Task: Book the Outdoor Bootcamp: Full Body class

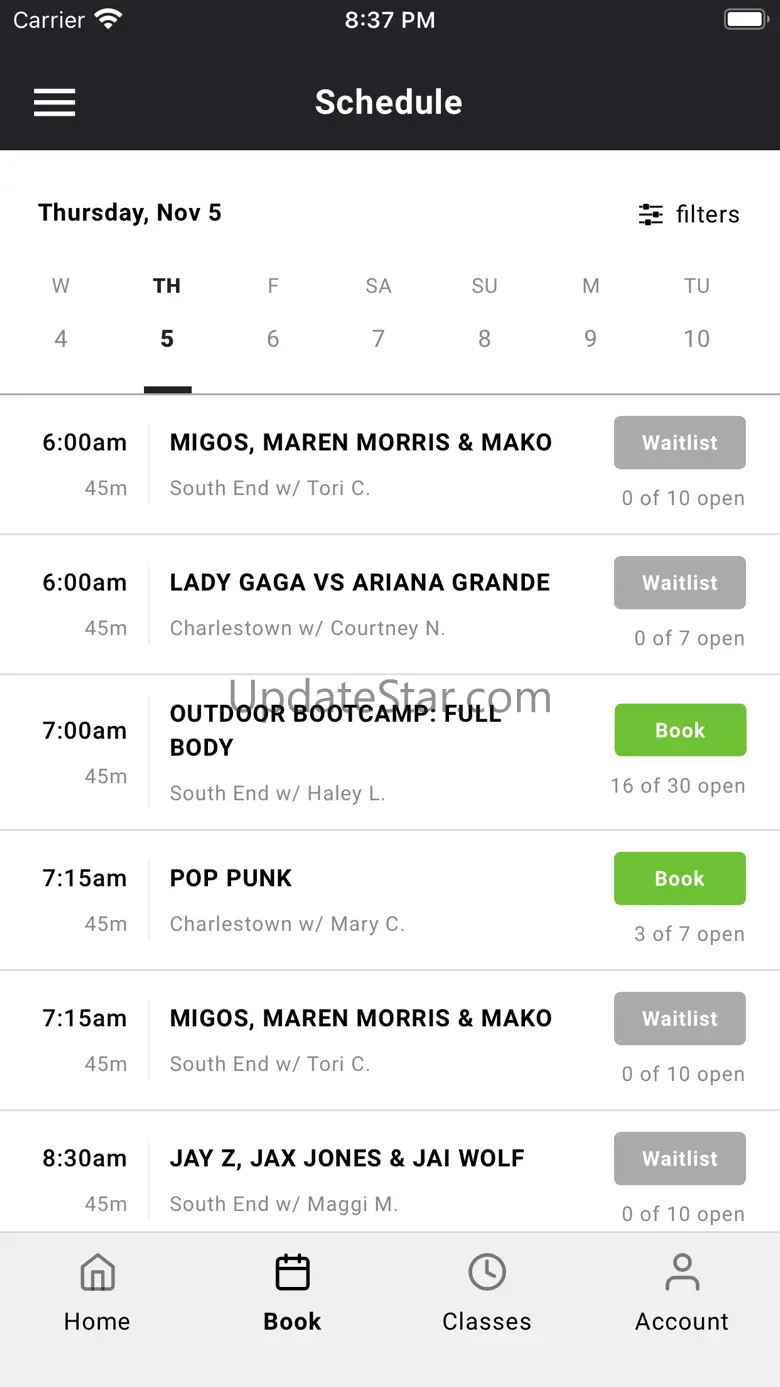Action: coord(680,730)
